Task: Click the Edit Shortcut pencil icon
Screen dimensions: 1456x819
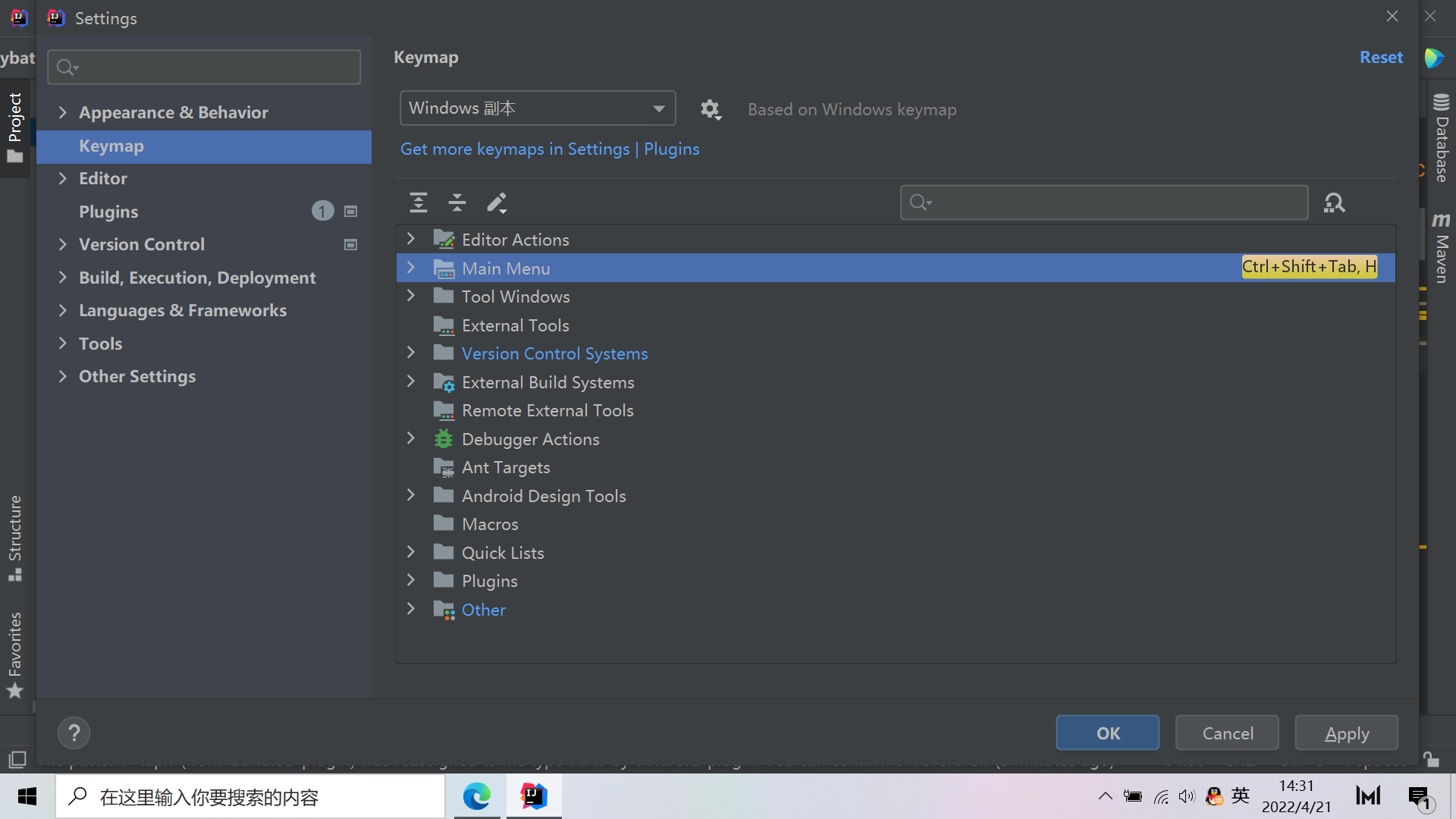Action: 497,202
